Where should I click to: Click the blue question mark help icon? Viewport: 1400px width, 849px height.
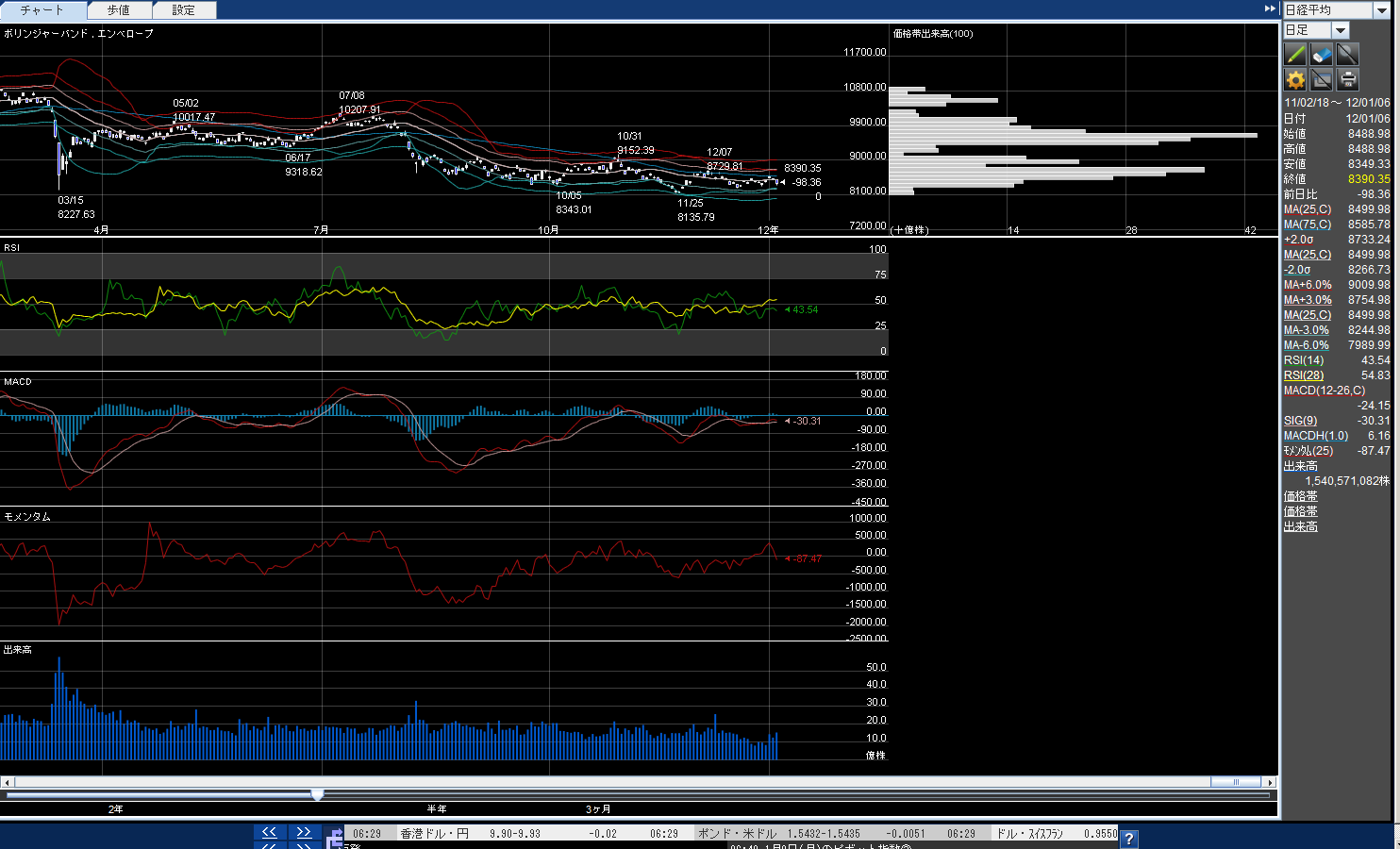point(1128,839)
